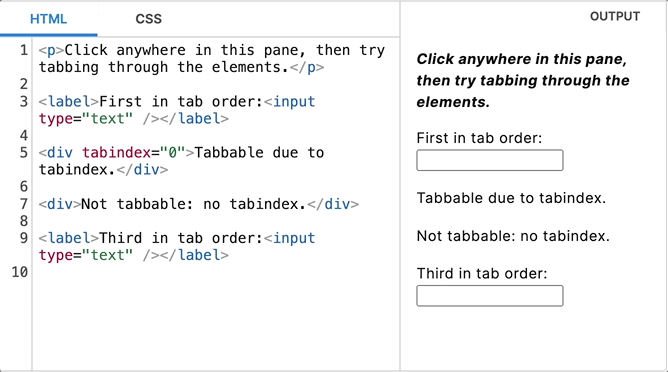Viewport: 668px width, 372px height.
Task: Open the CSS tab
Action: 149,19
